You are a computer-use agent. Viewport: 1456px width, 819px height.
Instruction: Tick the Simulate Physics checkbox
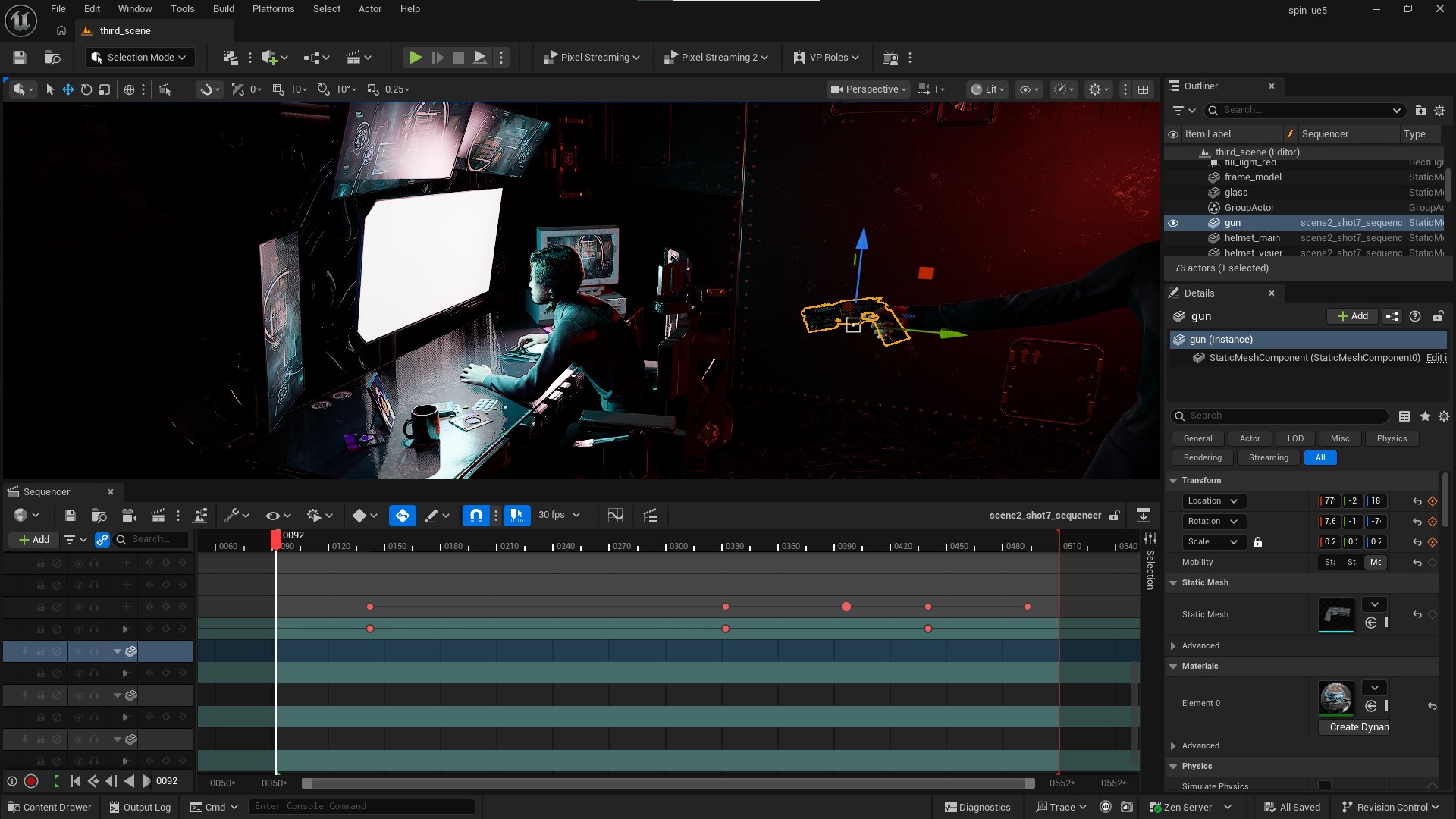pyautogui.click(x=1324, y=786)
